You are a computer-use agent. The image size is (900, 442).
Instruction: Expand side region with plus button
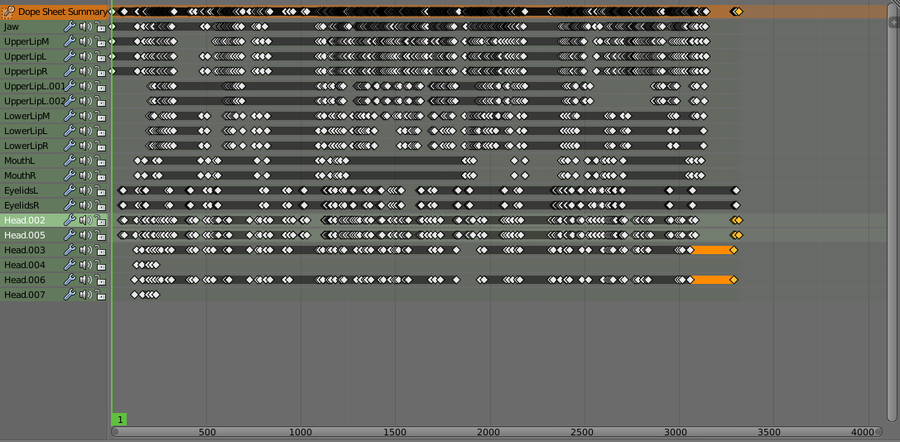[x=894, y=22]
